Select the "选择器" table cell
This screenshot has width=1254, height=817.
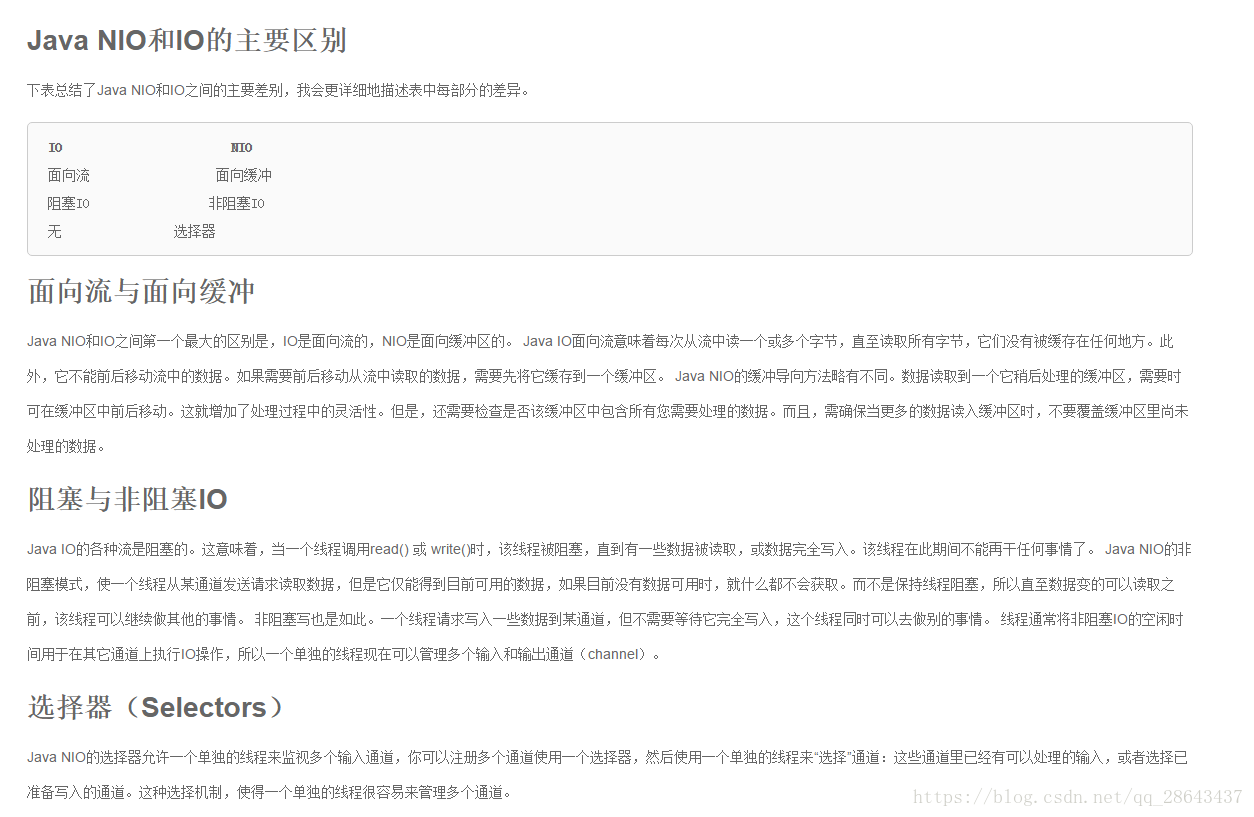[194, 231]
